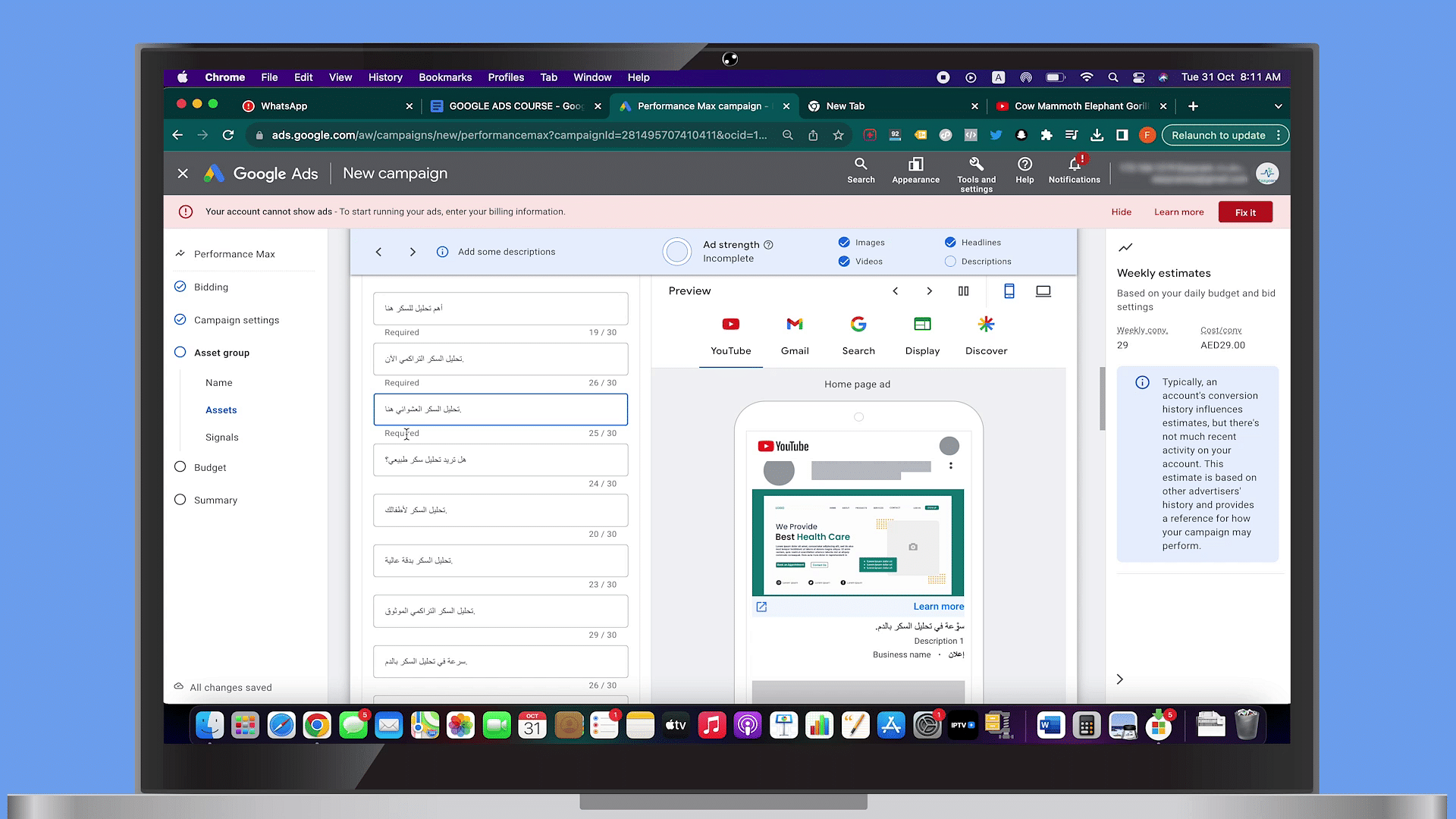The height and width of the screenshot is (819, 1456).
Task: Open the Appearance settings icon
Action: [915, 171]
